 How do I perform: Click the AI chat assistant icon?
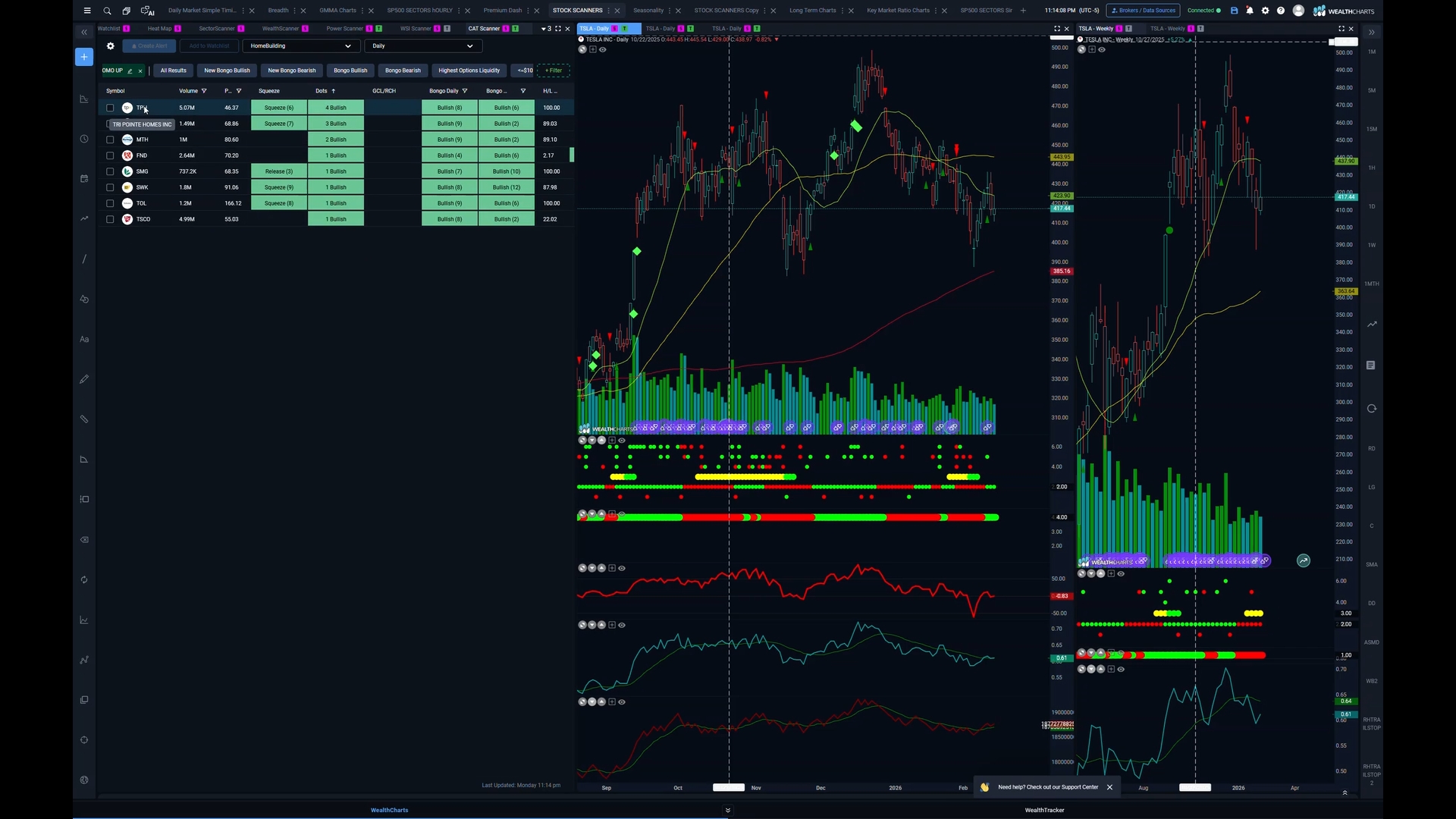(147, 11)
